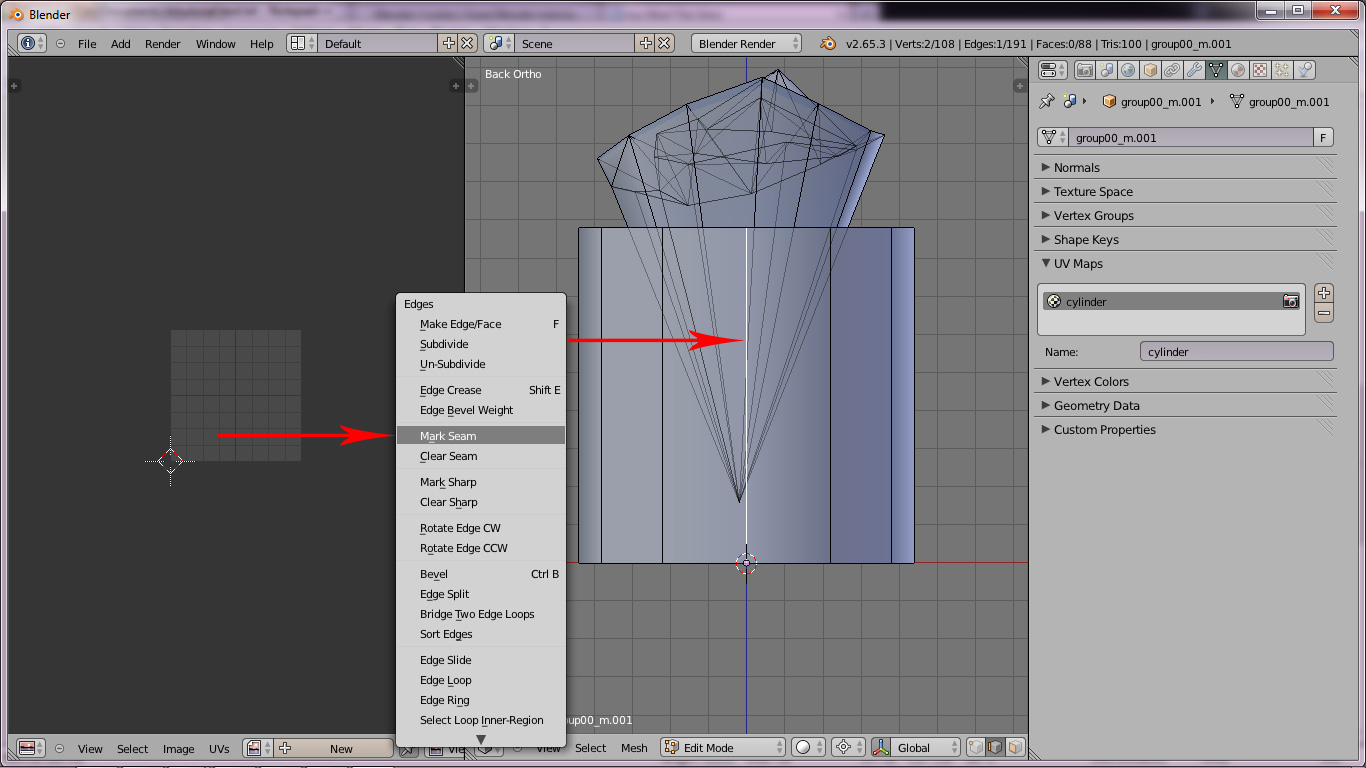The width and height of the screenshot is (1366, 768).
Task: Select the Material properties sphere icon
Action: [x=1238, y=70]
